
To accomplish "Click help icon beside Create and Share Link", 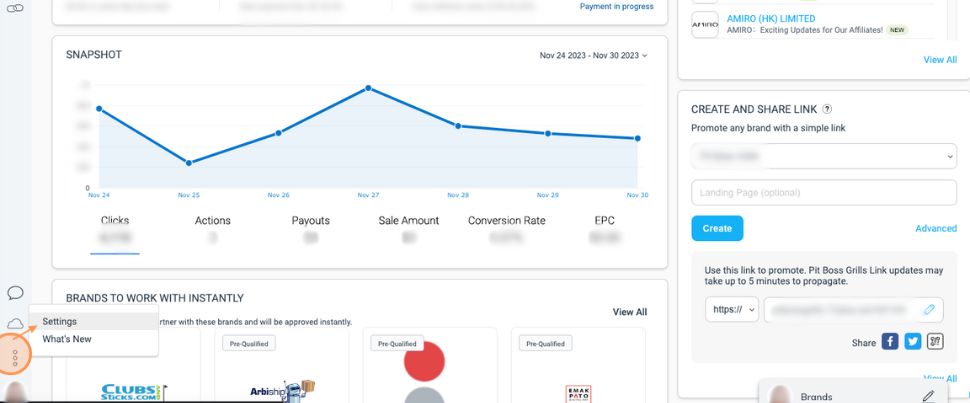I will tap(827, 110).
